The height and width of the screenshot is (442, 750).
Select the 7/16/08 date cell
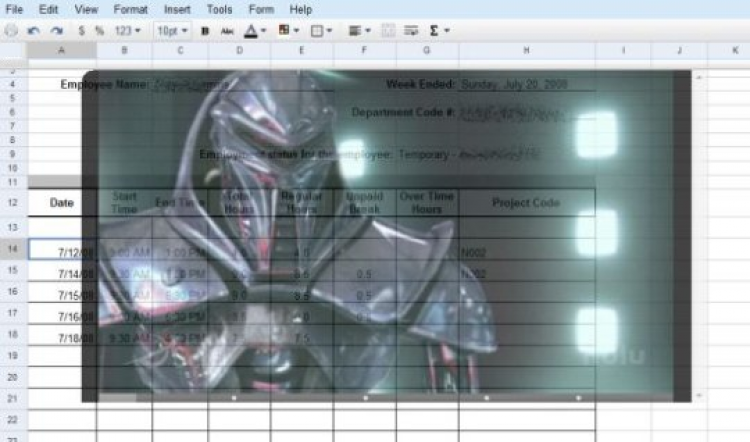[x=62, y=314]
